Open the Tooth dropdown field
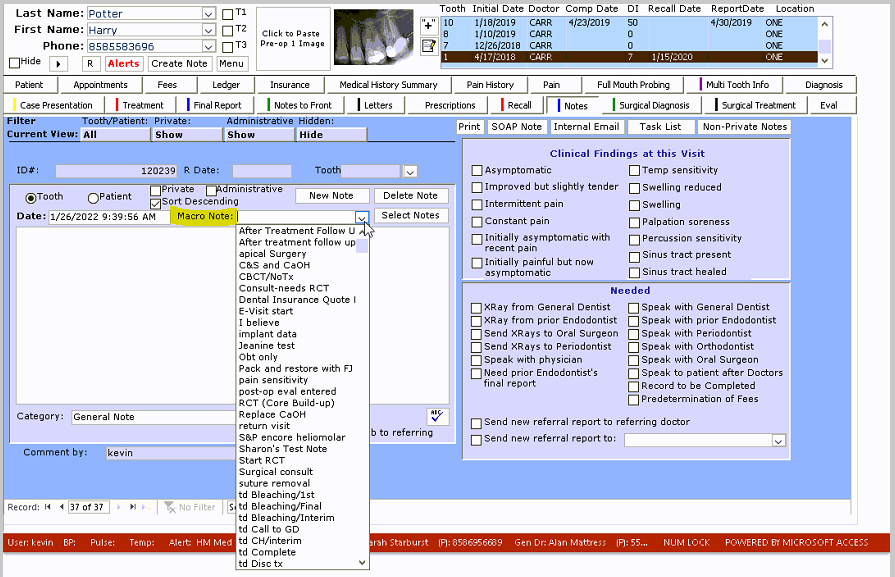895x577 pixels. 409,171
